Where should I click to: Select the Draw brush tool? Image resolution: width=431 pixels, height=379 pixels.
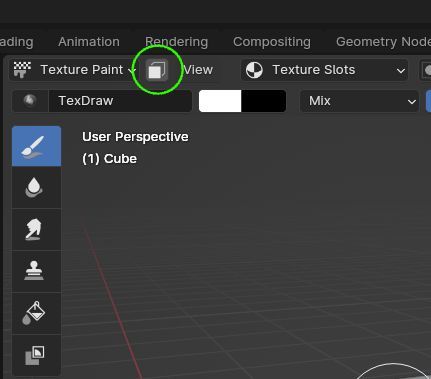click(x=36, y=146)
